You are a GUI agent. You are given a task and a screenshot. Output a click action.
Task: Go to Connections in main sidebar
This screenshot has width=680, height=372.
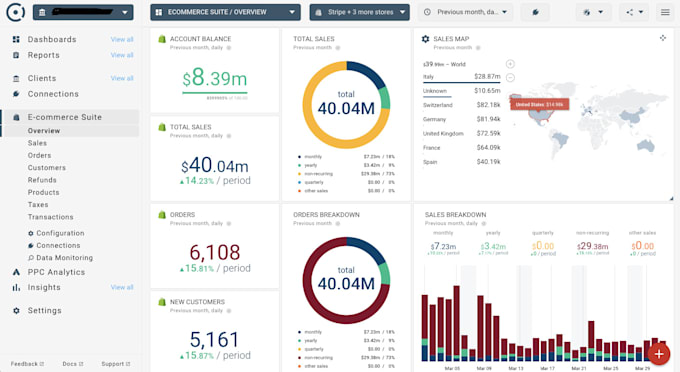click(53, 94)
